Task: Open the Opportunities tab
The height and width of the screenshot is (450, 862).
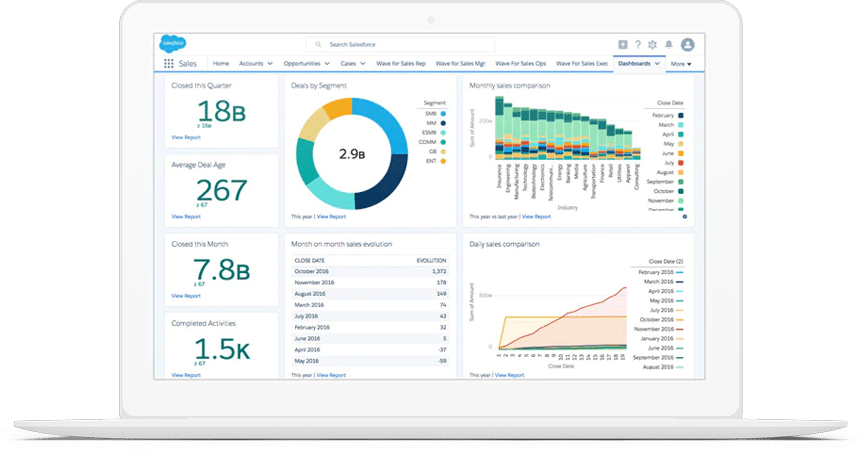Action: pyautogui.click(x=302, y=64)
